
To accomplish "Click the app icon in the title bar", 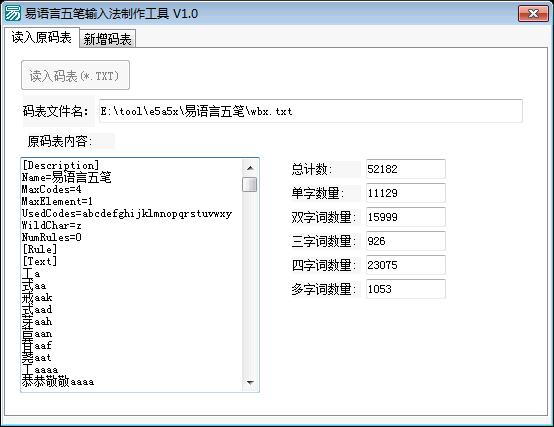I will (x=13, y=14).
